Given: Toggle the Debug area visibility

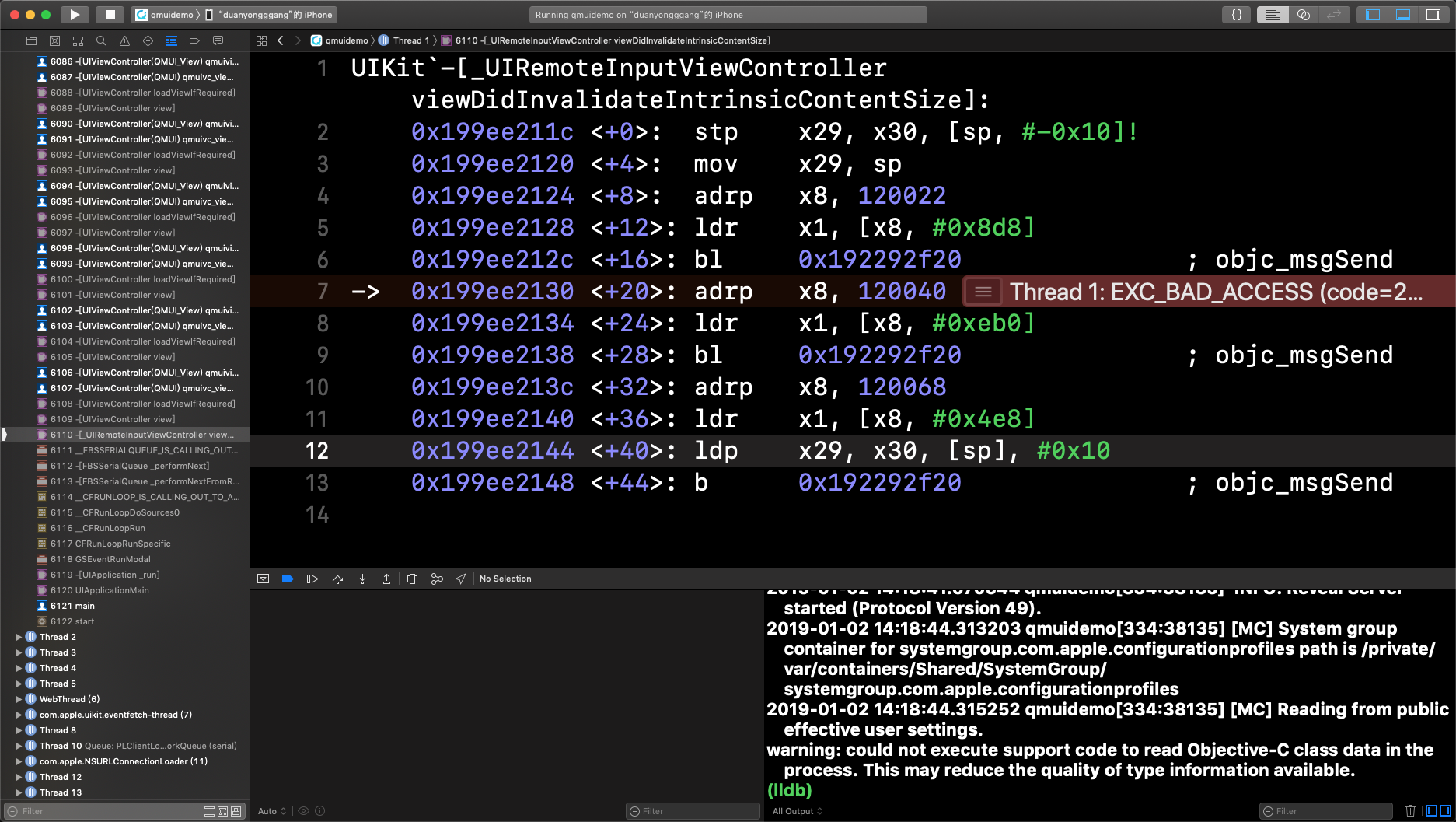Looking at the screenshot, I should point(1403,14).
